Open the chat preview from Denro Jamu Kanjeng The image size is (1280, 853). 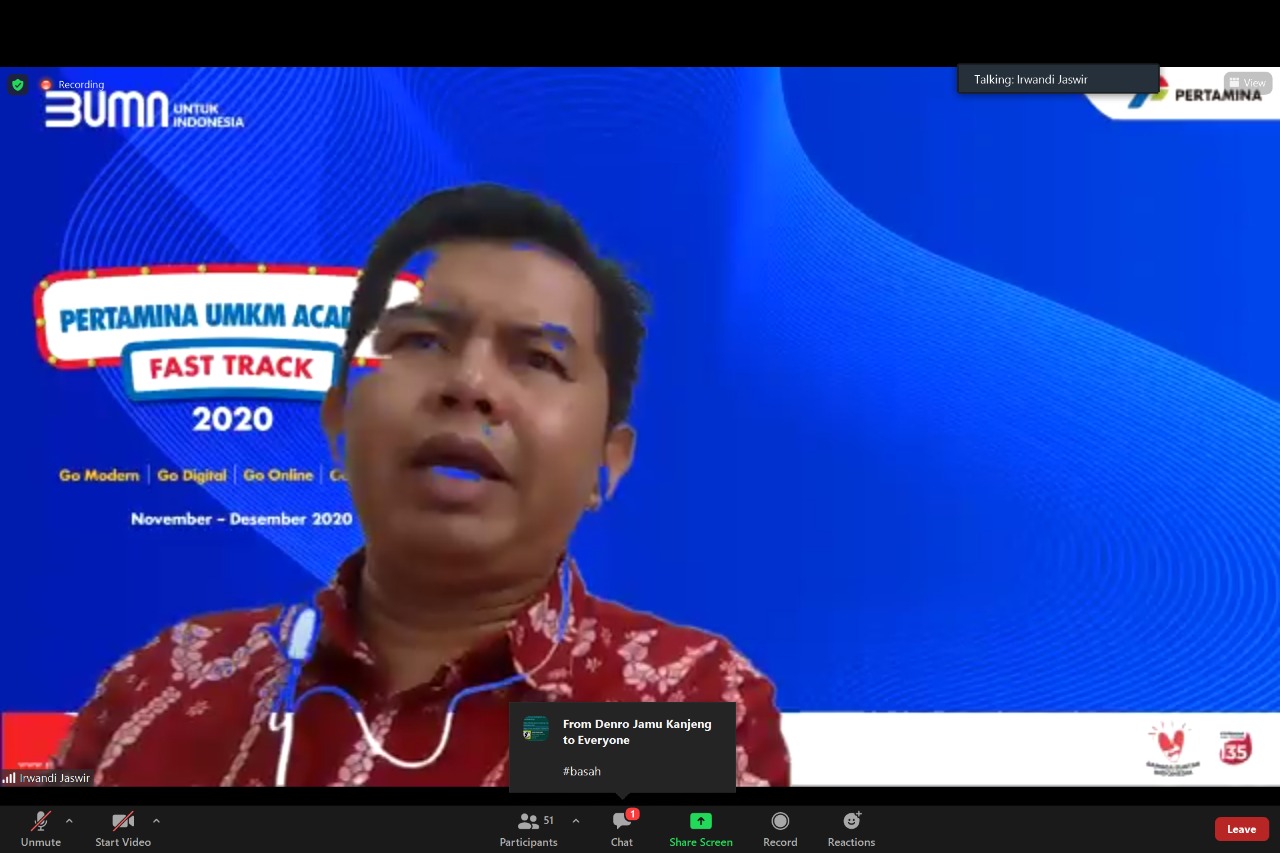622,747
